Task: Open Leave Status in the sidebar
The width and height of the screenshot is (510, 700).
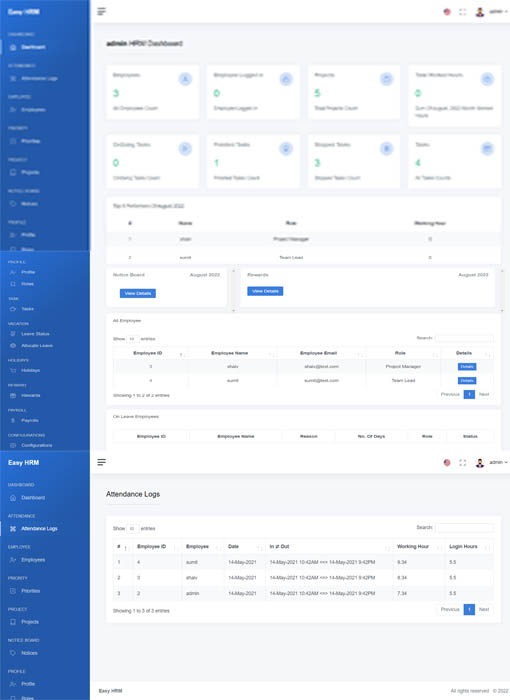Action: (35, 333)
